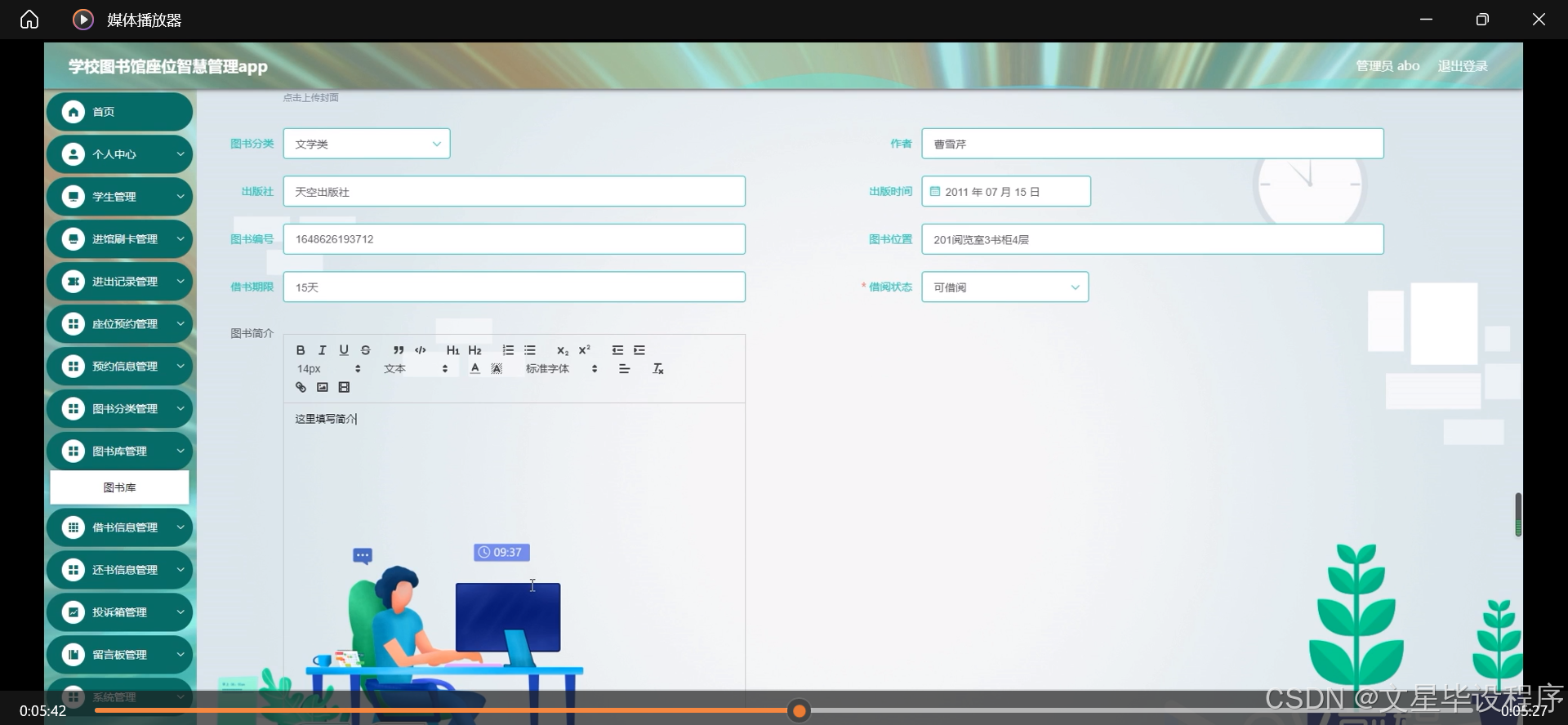Expand the 座位预约管理 sidebar menu

[x=119, y=324]
